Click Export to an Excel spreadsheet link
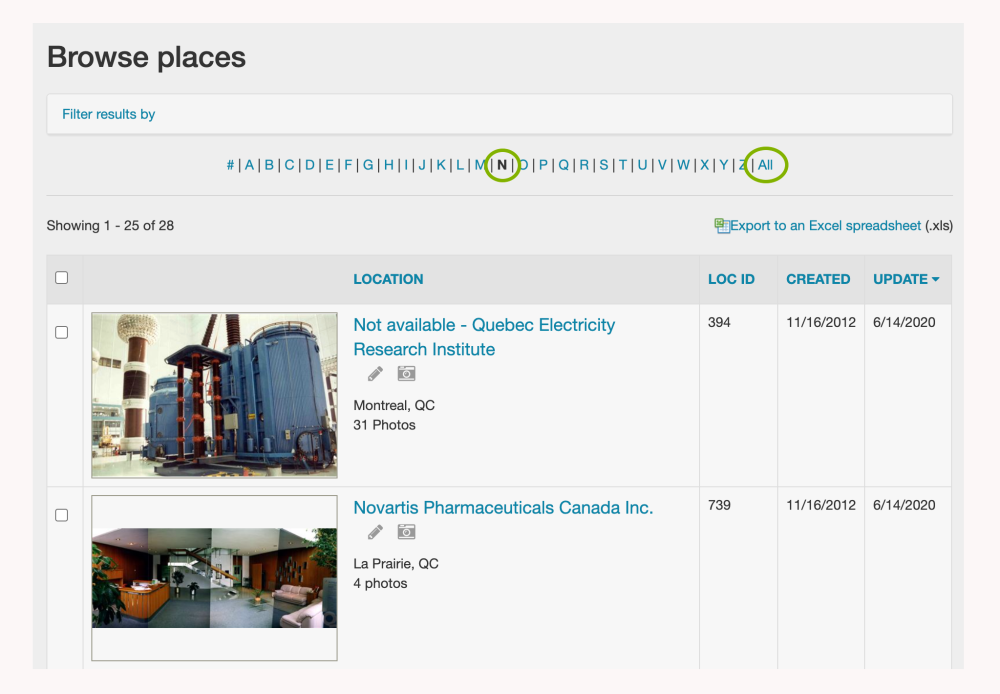The height and width of the screenshot is (694, 1000). coord(825,226)
